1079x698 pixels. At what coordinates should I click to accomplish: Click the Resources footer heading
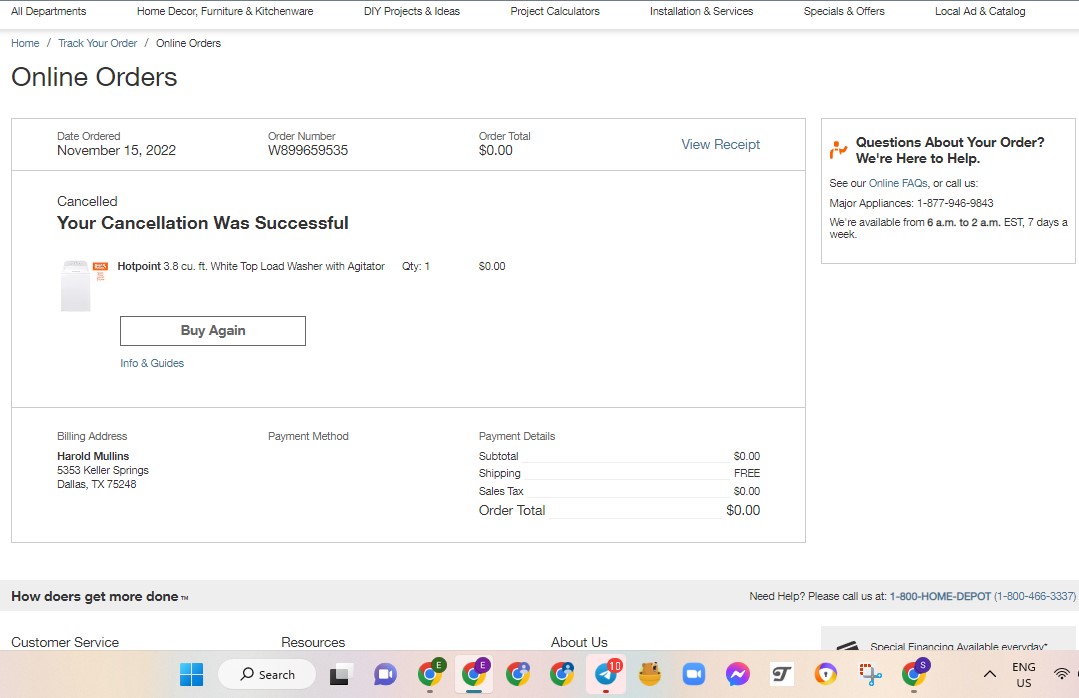coord(313,642)
